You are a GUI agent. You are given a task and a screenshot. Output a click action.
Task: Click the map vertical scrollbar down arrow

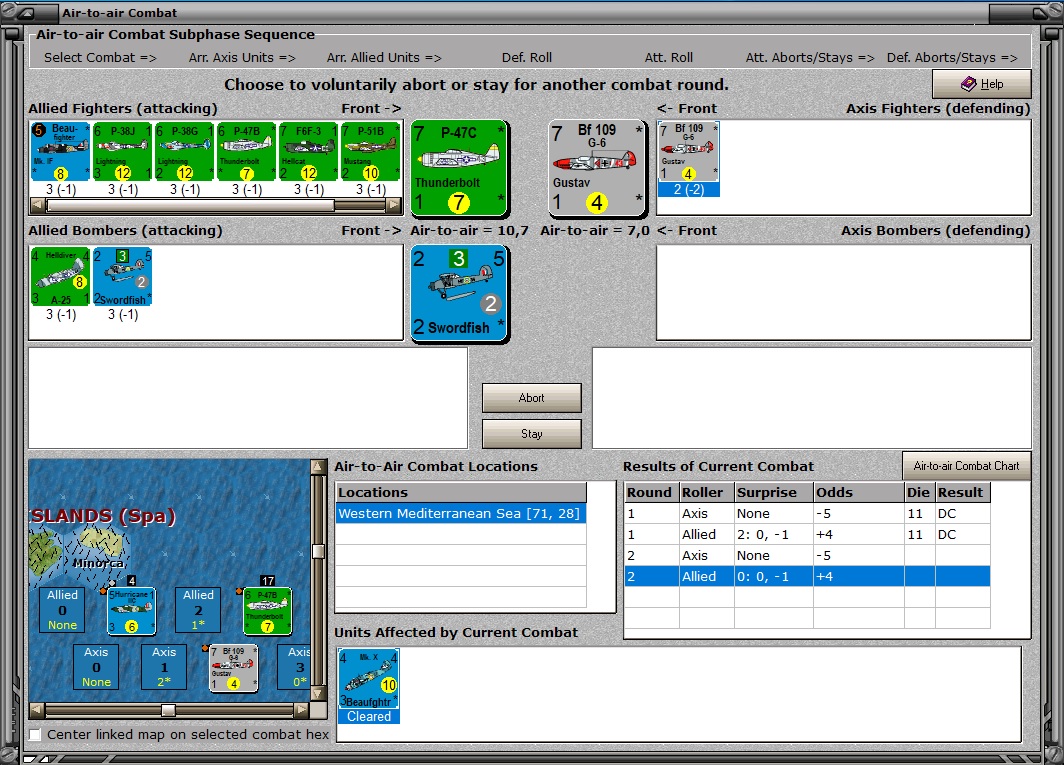(318, 694)
